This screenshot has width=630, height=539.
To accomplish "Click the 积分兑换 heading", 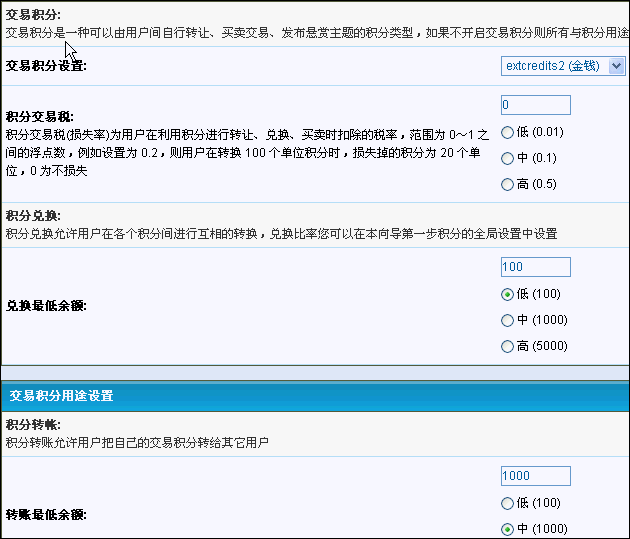I will click(x=33, y=216).
